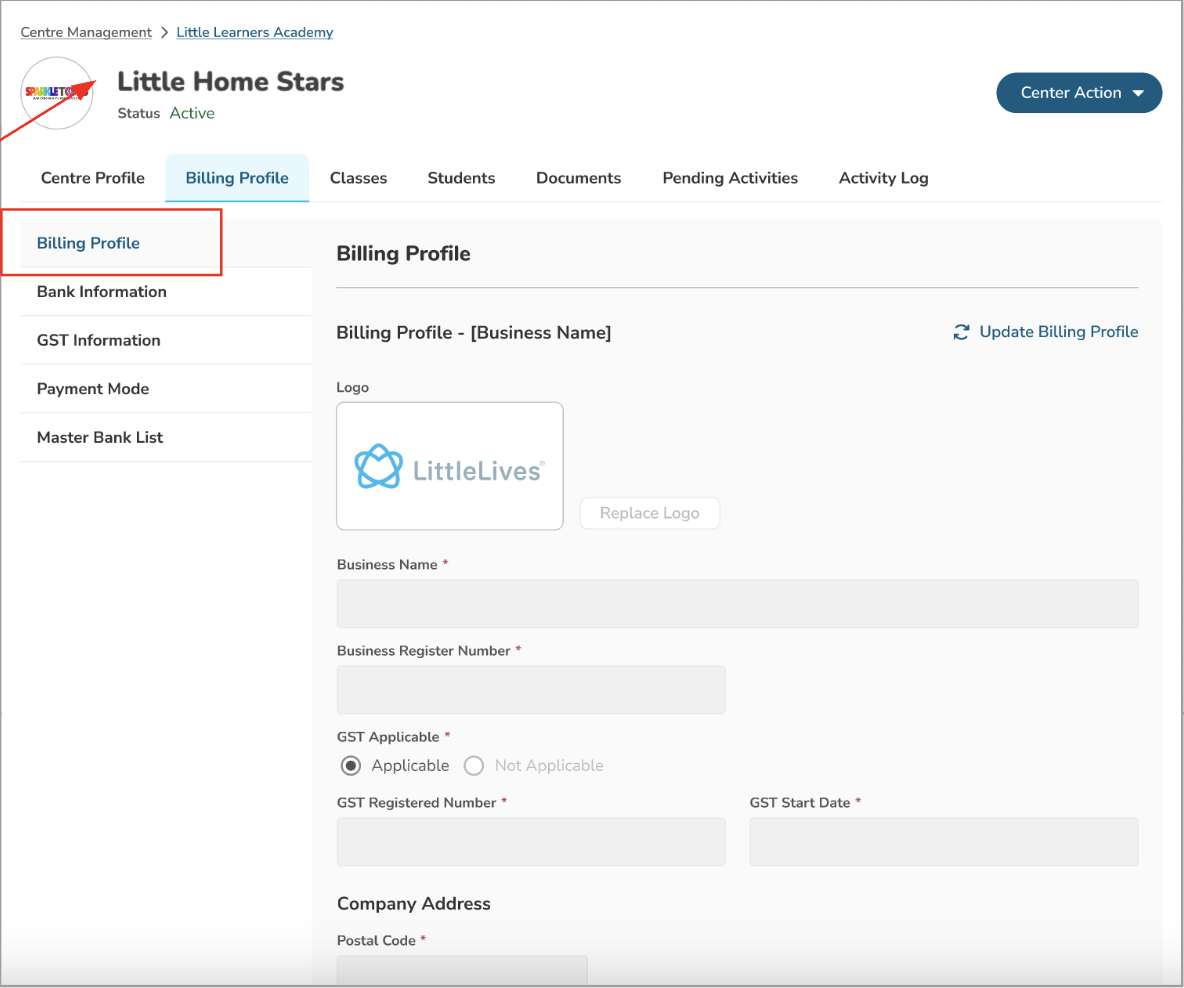Open the Center Action dropdown
This screenshot has height=988, width=1184.
click(1079, 93)
